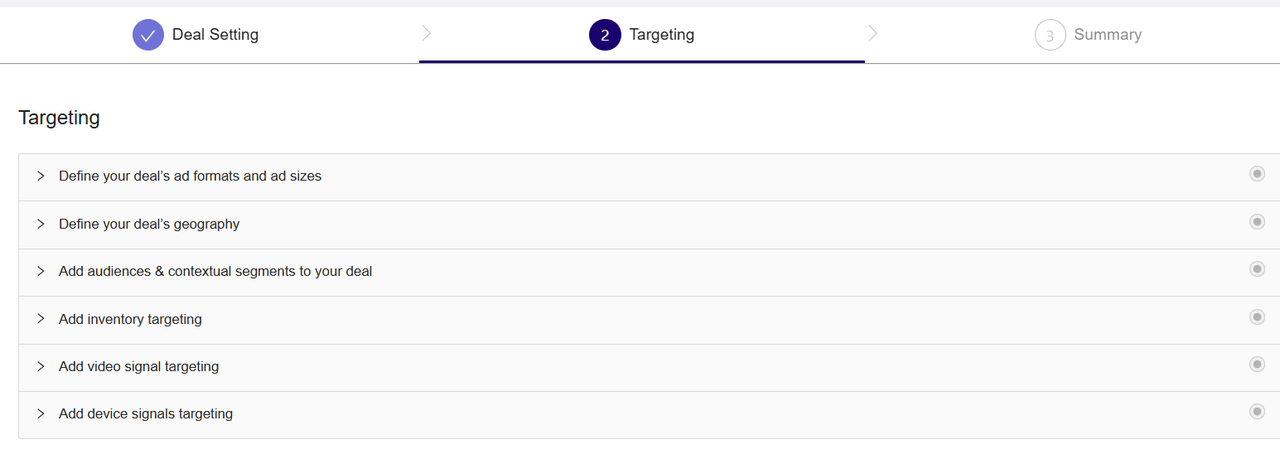Expand the device signals targeting chevron
The width and height of the screenshot is (1280, 459).
coord(41,414)
